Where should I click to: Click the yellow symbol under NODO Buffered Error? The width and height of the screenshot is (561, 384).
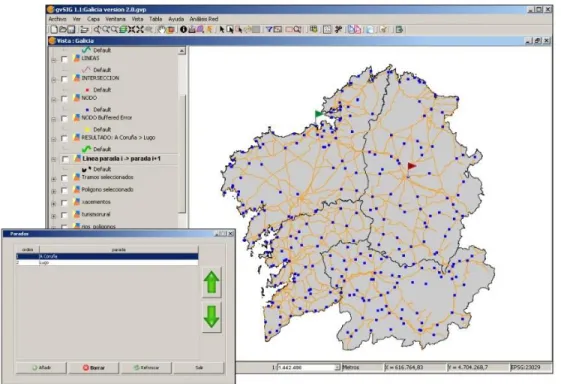pos(87,129)
